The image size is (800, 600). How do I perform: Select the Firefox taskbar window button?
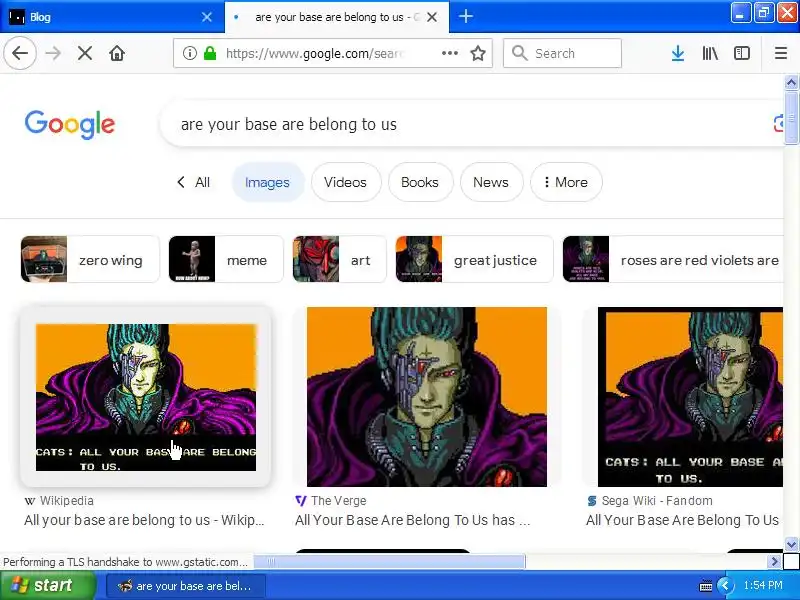click(186, 586)
